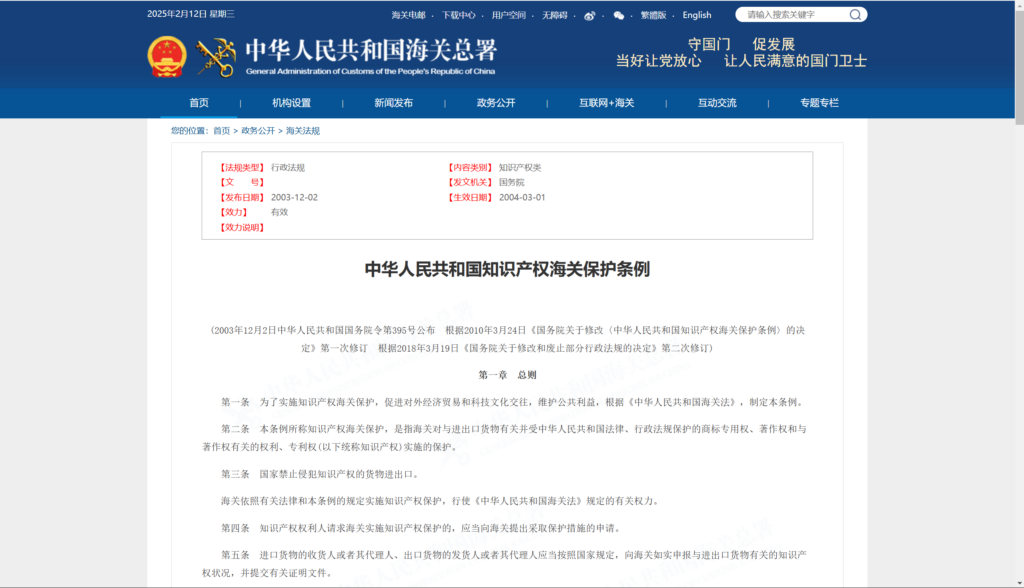Select 首页 in the main navigation bar
Viewport: 1024px width, 588px height.
coord(199,103)
